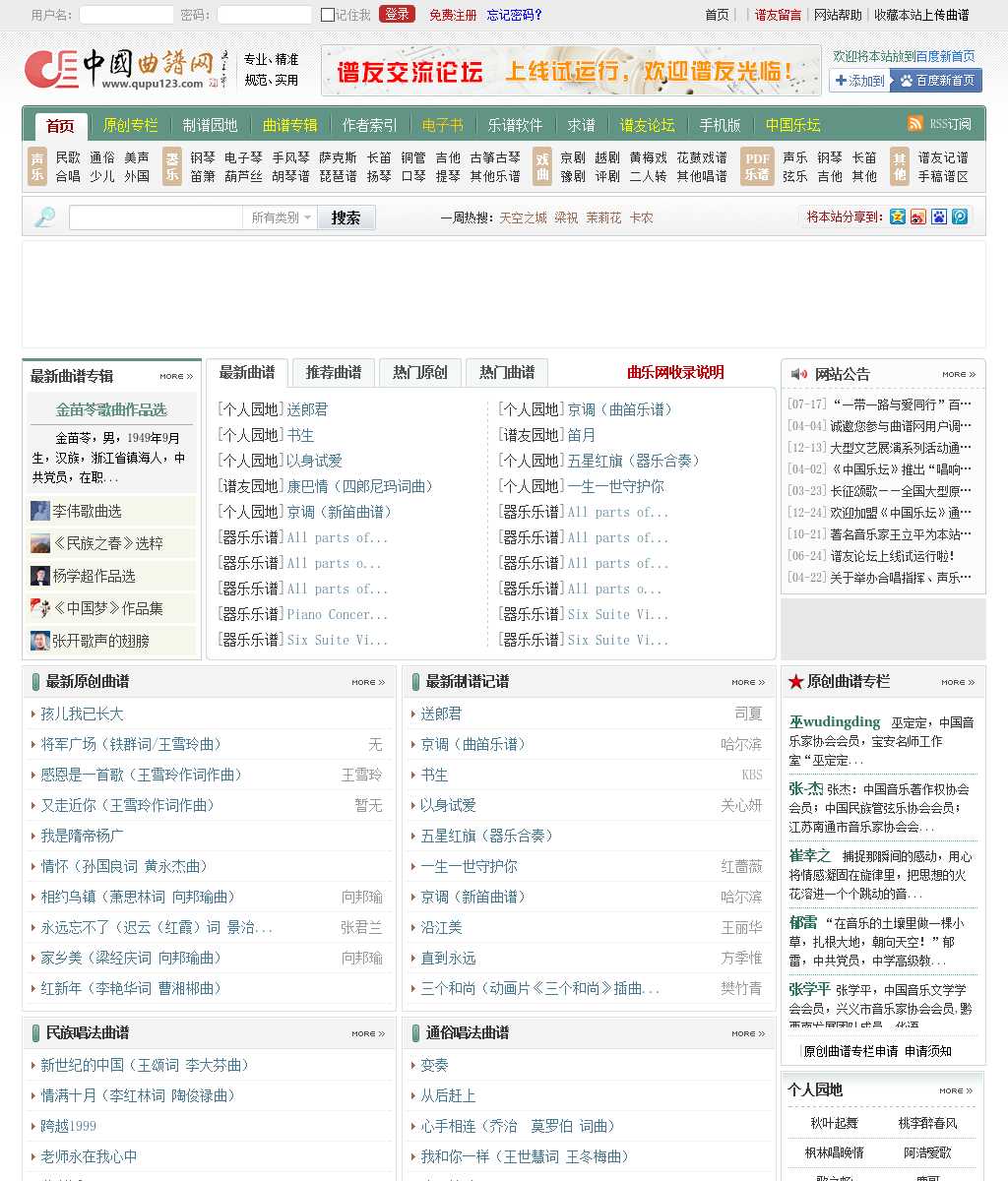Expand MORE in 最新原创曲谱 section
The height and width of the screenshot is (1181, 1008).
click(368, 682)
